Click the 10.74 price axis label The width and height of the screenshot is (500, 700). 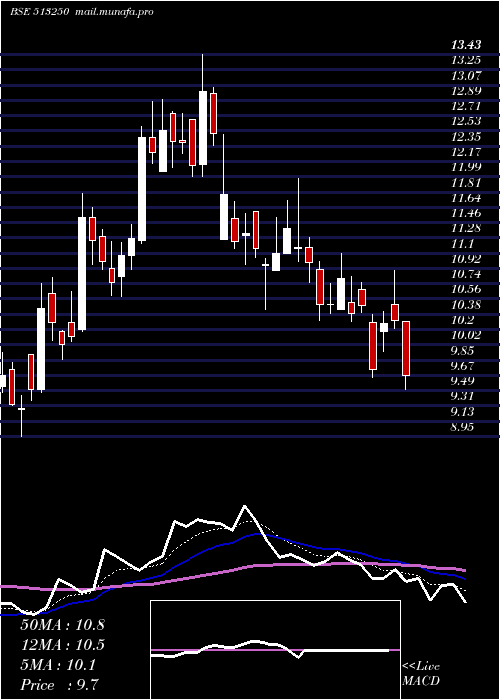pyautogui.click(x=466, y=274)
